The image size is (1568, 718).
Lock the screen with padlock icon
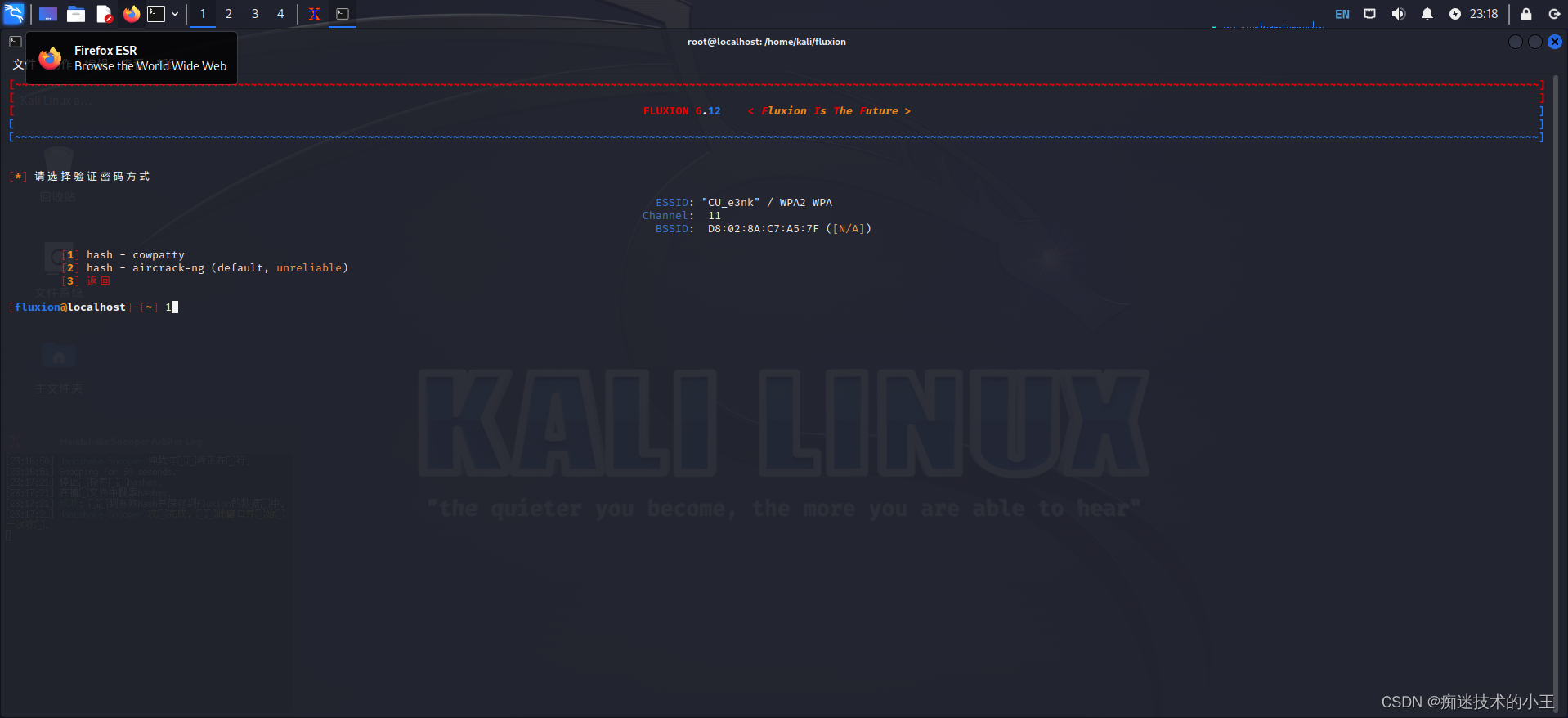click(x=1526, y=14)
